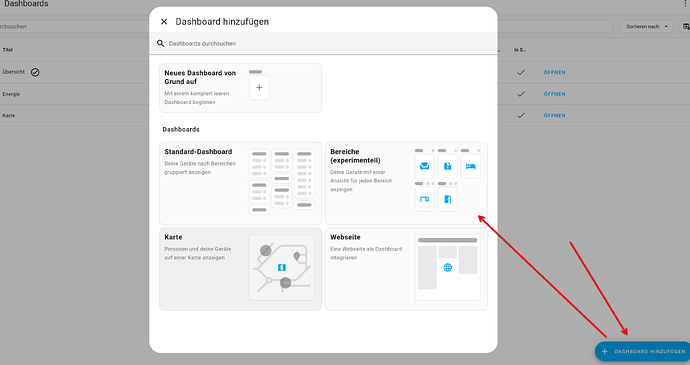Click the Standard-Dashboard preview thumbnail

[x=282, y=182]
